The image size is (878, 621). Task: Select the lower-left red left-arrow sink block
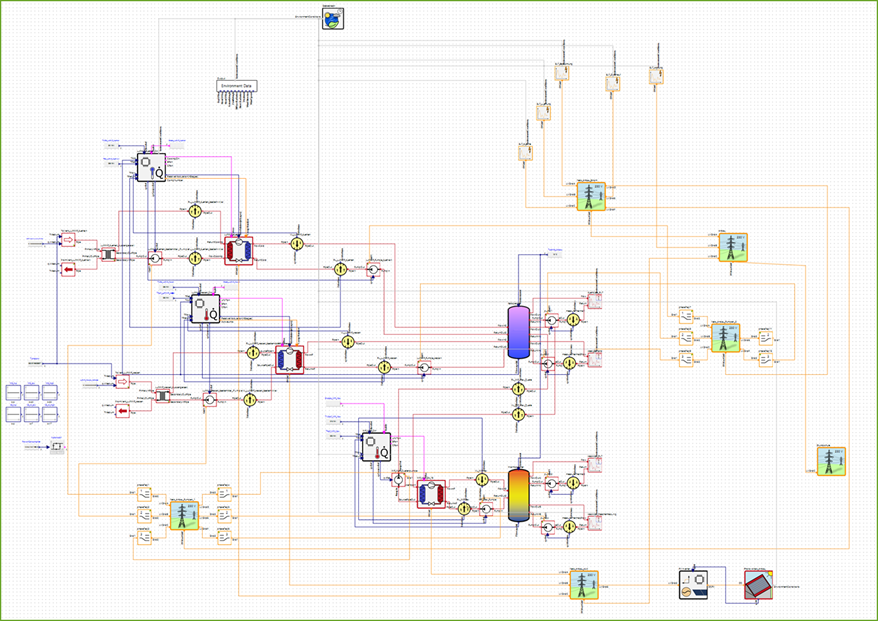point(122,411)
